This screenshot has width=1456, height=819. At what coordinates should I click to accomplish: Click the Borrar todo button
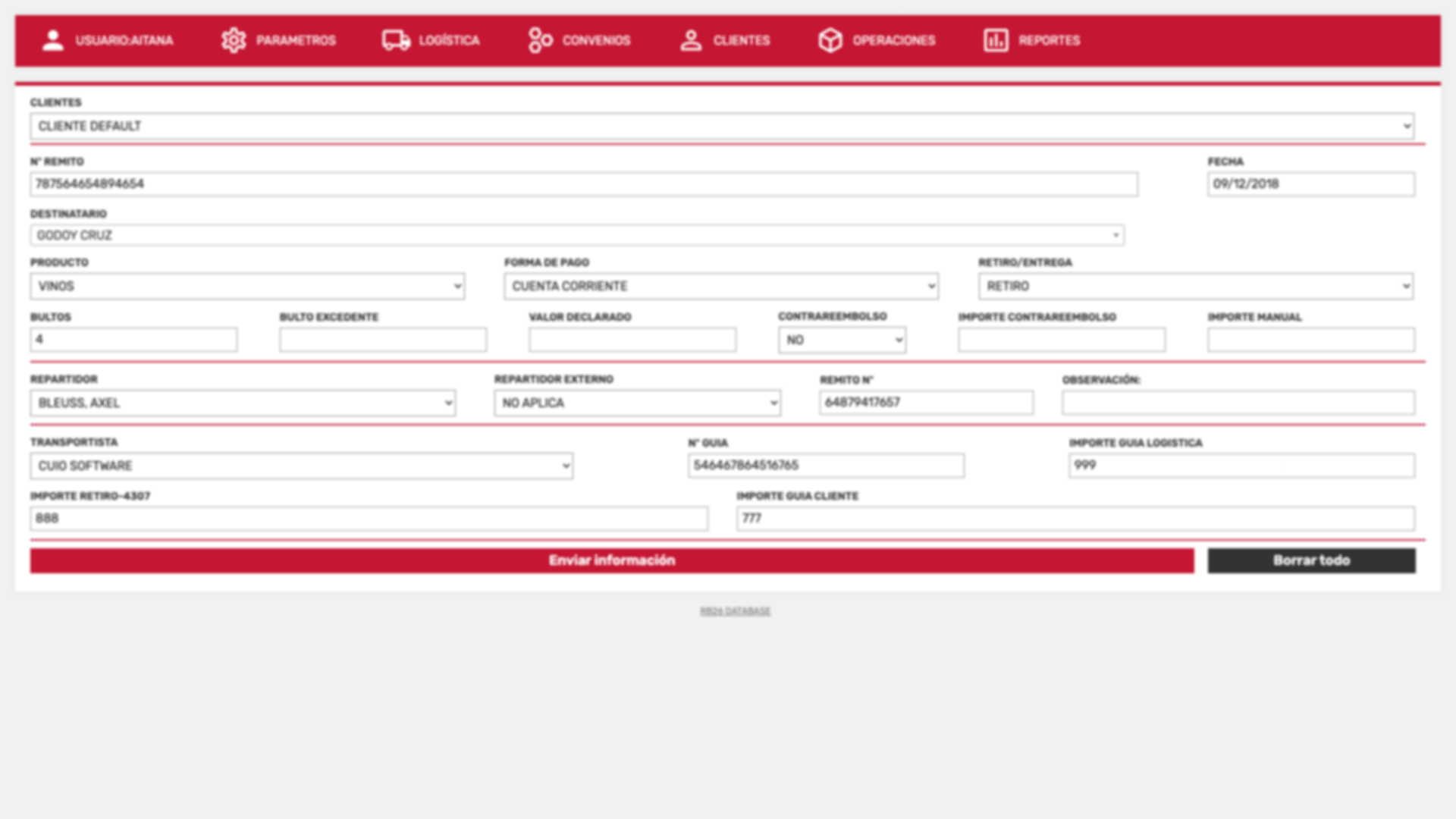[x=1311, y=560]
